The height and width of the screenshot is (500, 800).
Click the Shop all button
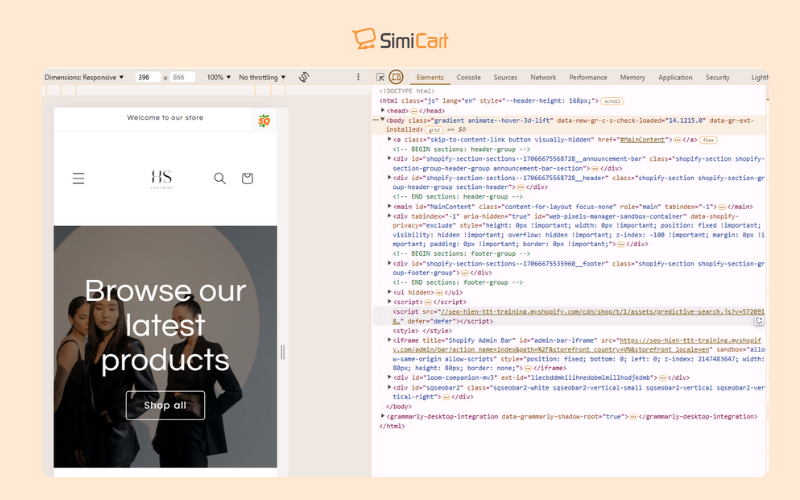point(165,405)
